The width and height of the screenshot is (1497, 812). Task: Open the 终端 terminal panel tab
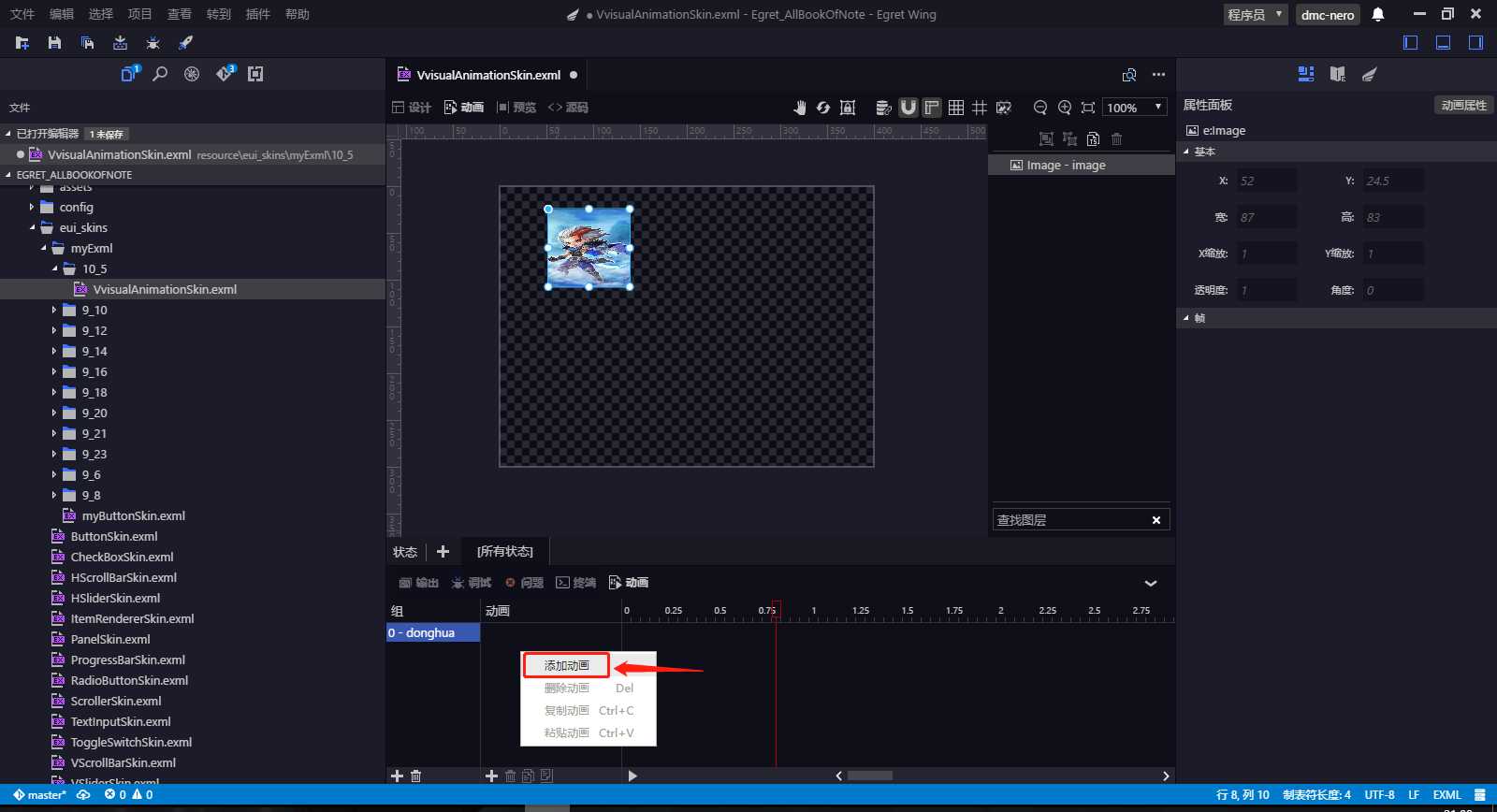[x=575, y=583]
